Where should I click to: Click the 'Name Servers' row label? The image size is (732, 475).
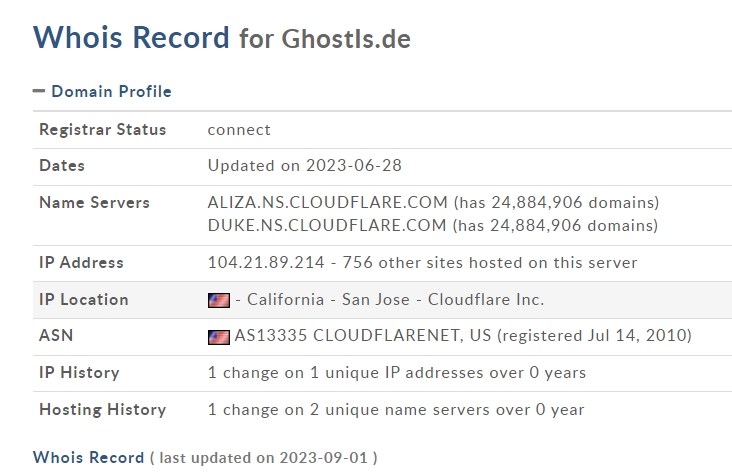point(94,202)
